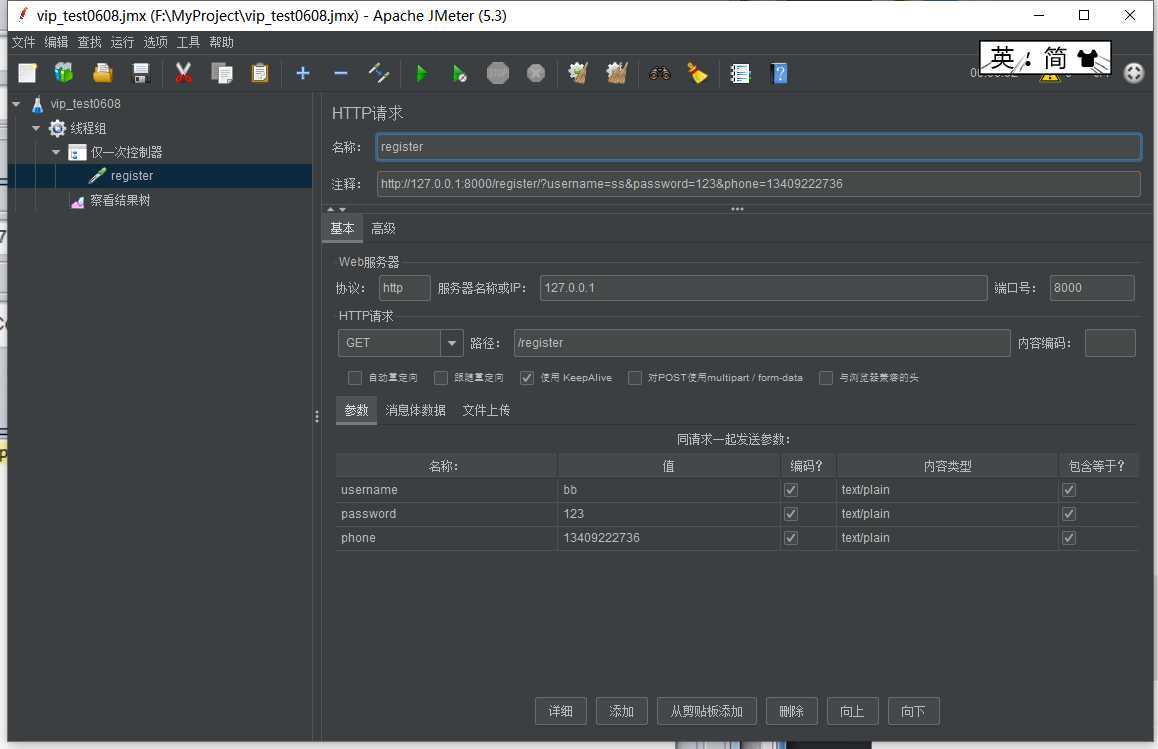Open the 运行 menu
1158x749 pixels.
pos(123,42)
